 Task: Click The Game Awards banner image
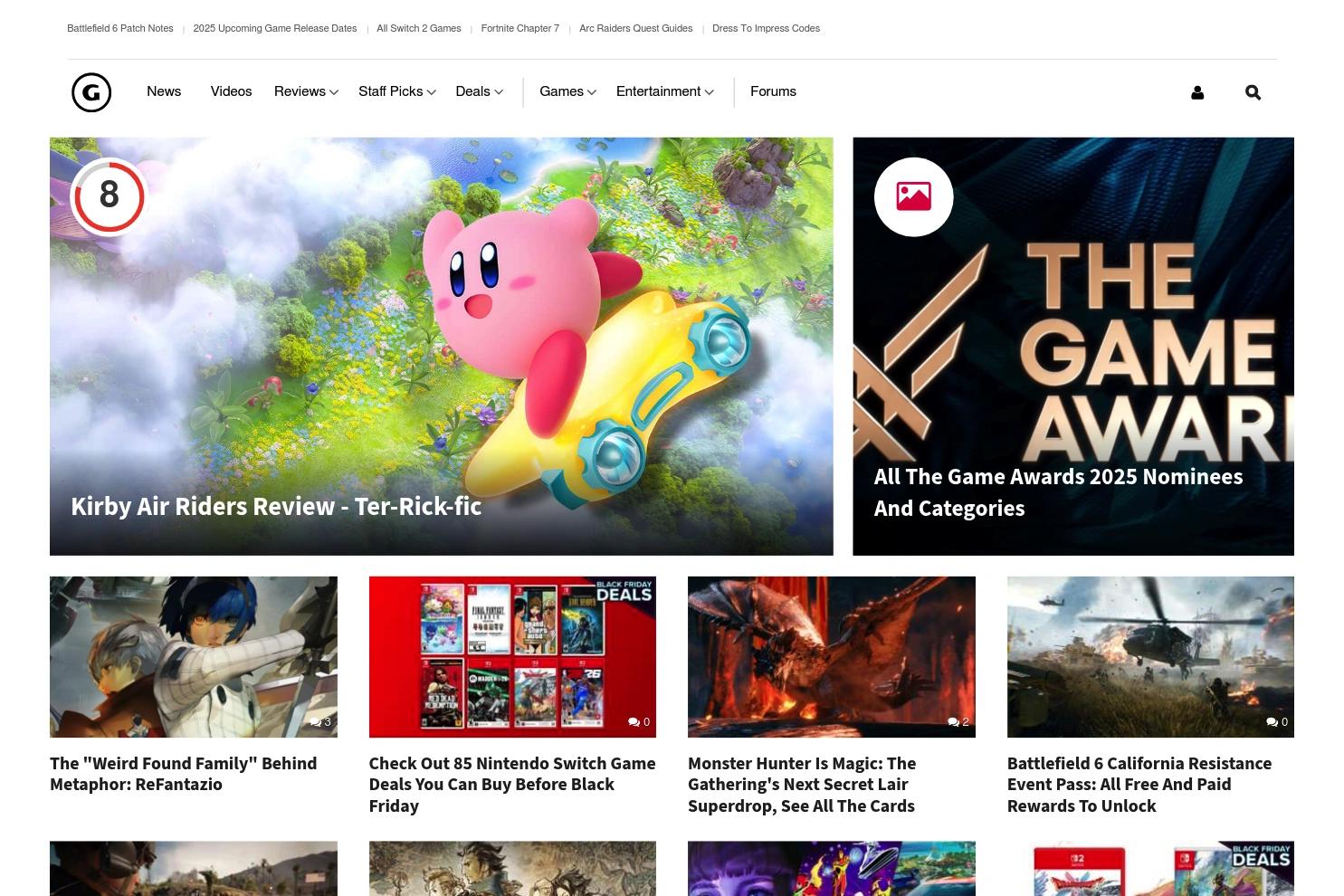(1073, 347)
